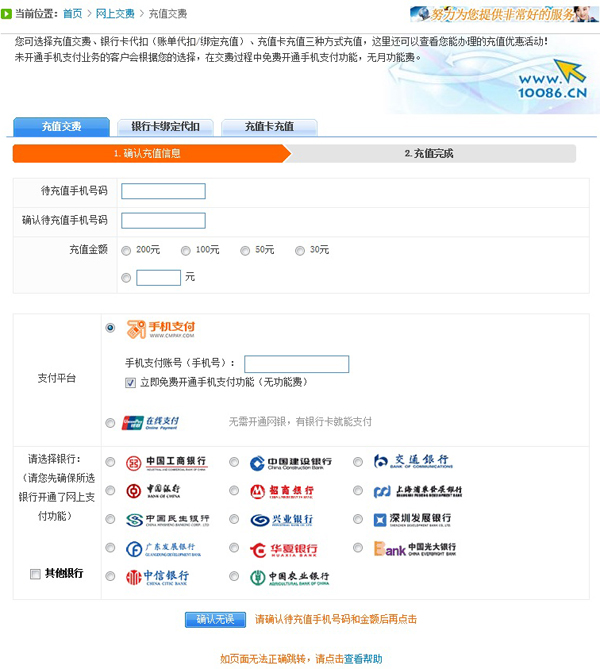
Task: Click 无需开通网银，有银行卡就能支付 text
Action: 300,422
